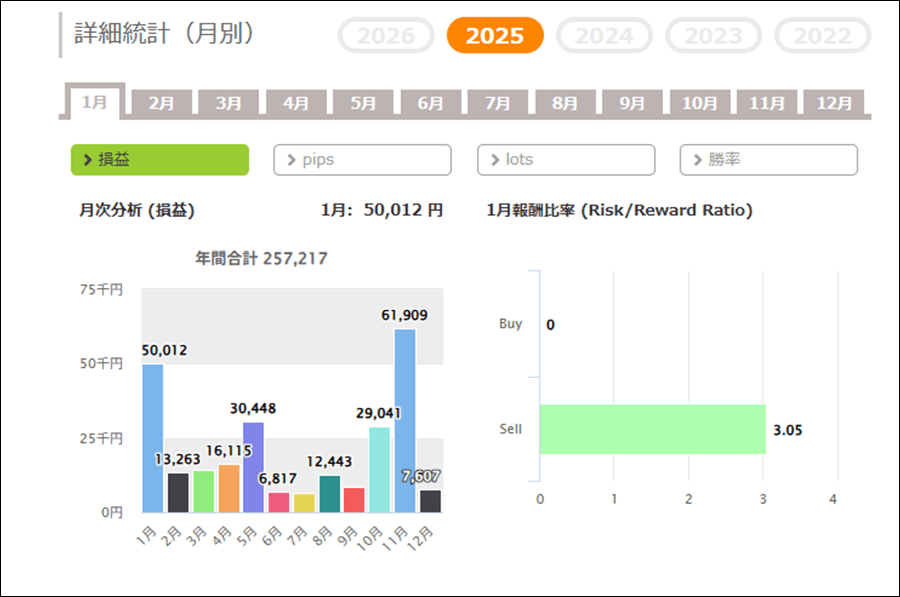
Task: Show the lots statistics view
Action: 566,160
